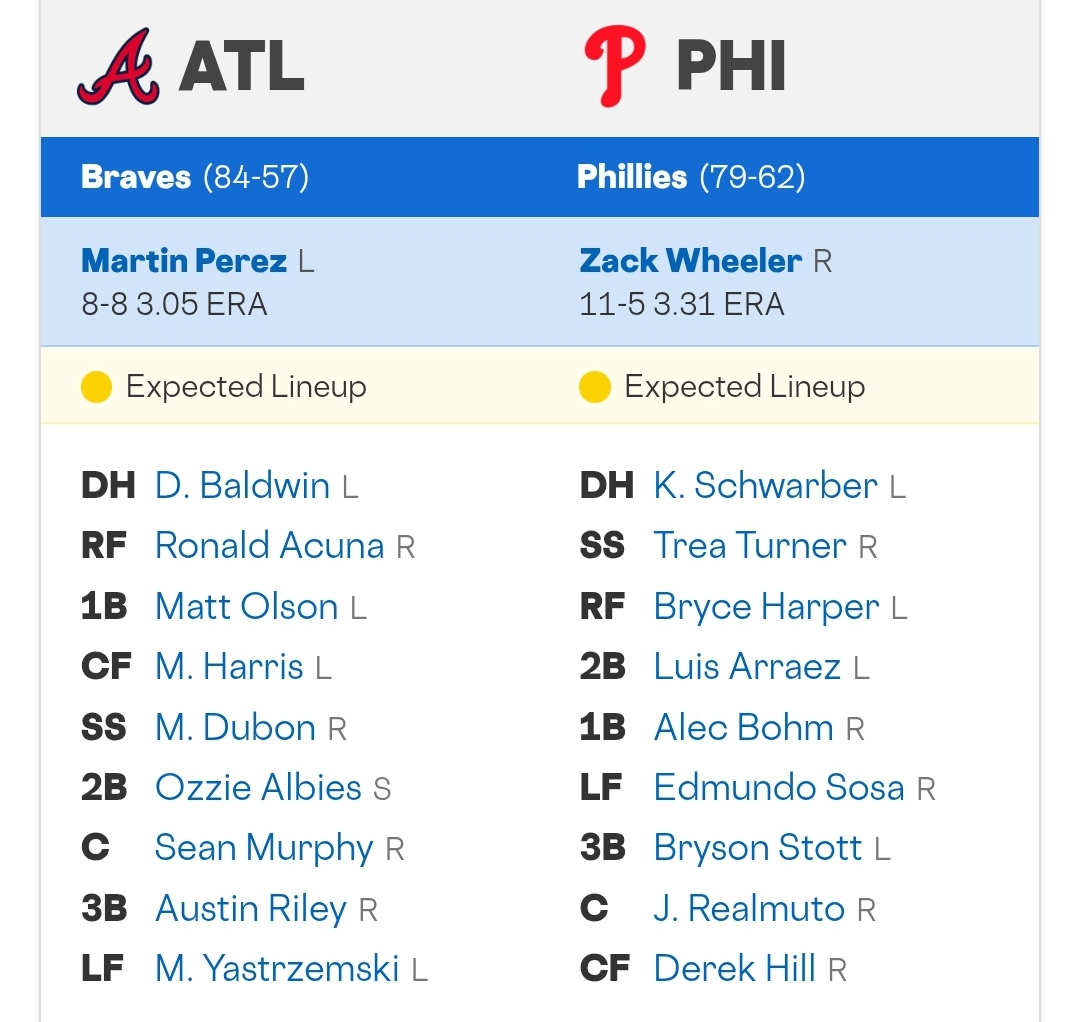This screenshot has width=1080, height=1022.
Task: Open Derek Hill's player page
Action: (x=735, y=968)
